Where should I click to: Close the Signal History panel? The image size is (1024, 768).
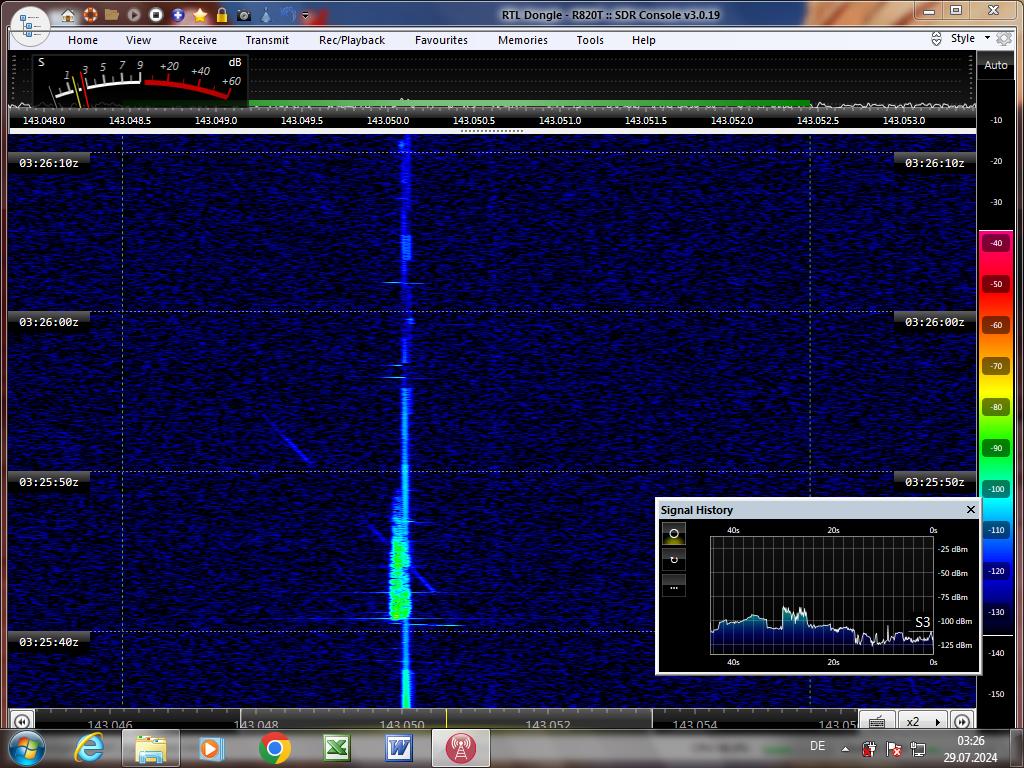tap(970, 509)
